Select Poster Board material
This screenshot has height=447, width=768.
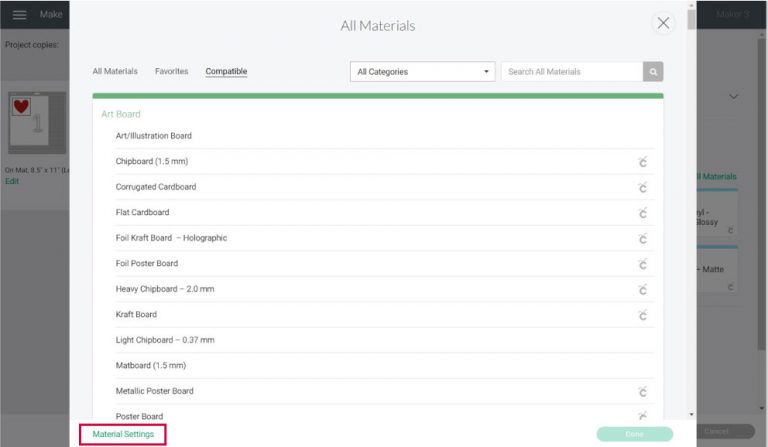pyautogui.click(x=385, y=413)
